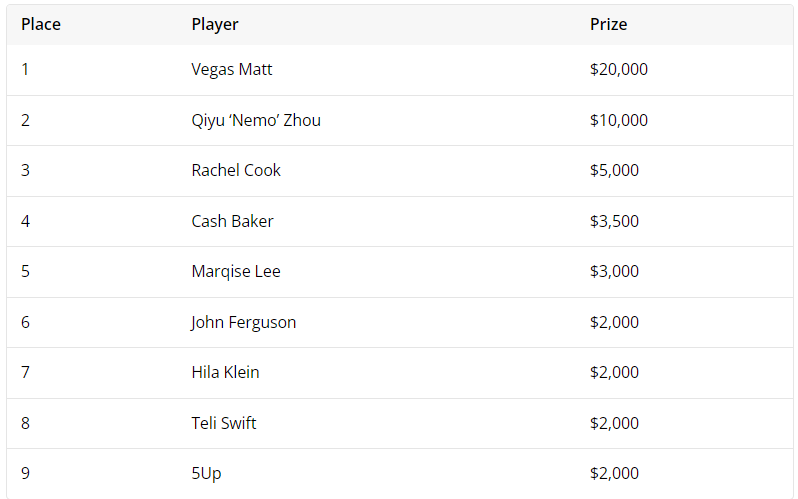Image resolution: width=798 pixels, height=499 pixels.
Task: Click the $10,000 prize value
Action: tap(618, 120)
